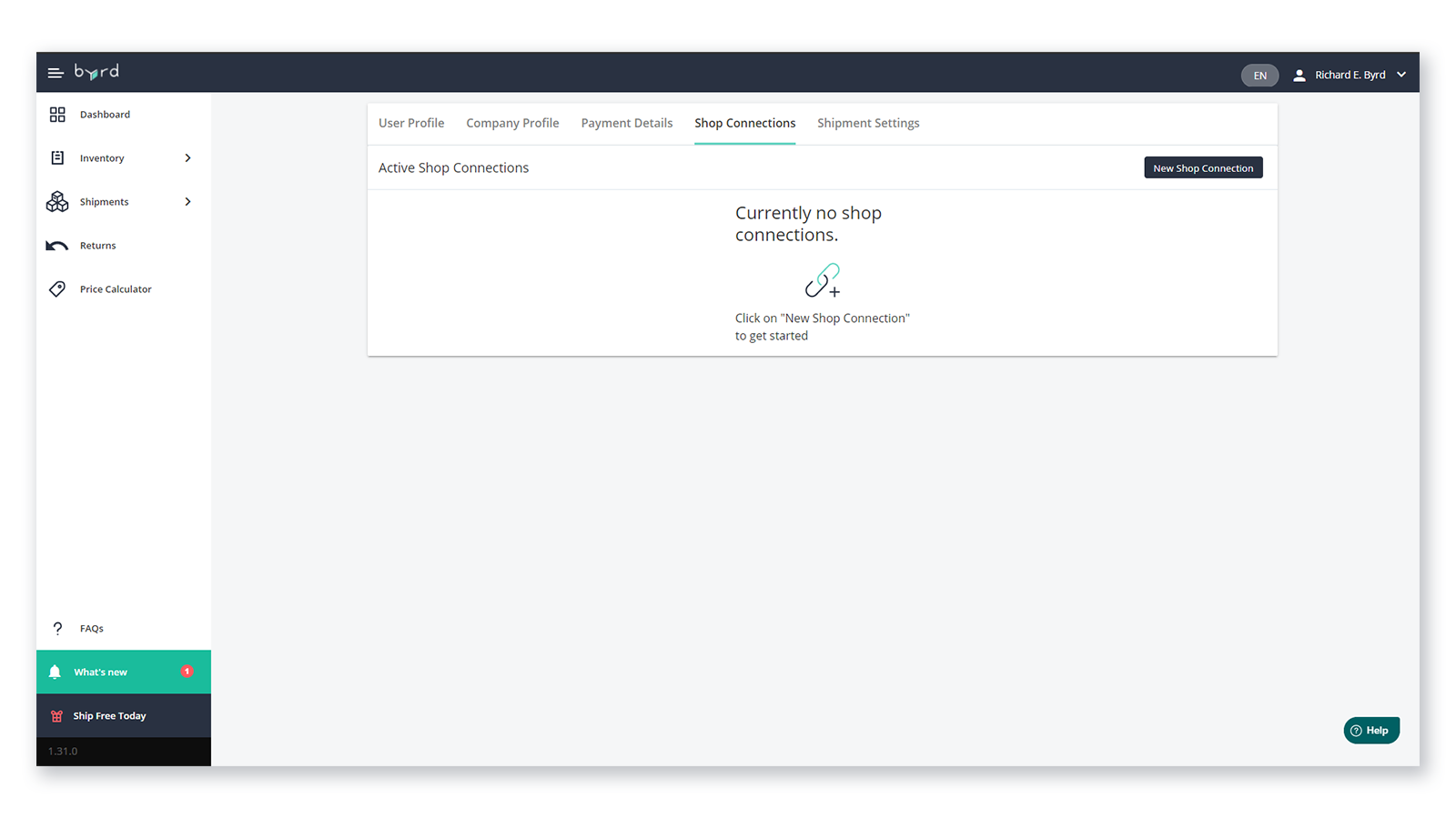Select the Shipments boxes icon
Screen dimensions: 1456x819
(x=57, y=201)
